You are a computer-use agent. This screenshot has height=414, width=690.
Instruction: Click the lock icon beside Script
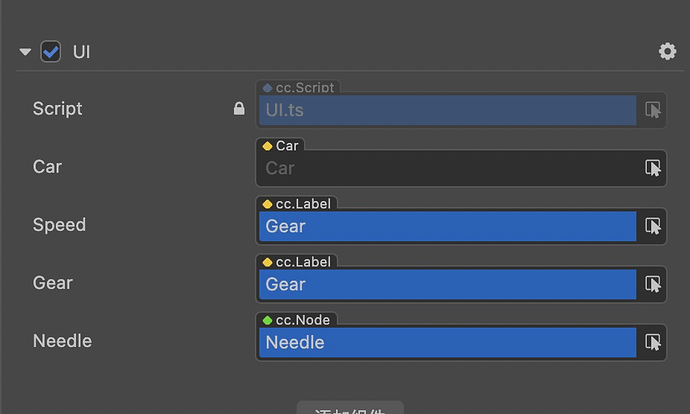[239, 109]
